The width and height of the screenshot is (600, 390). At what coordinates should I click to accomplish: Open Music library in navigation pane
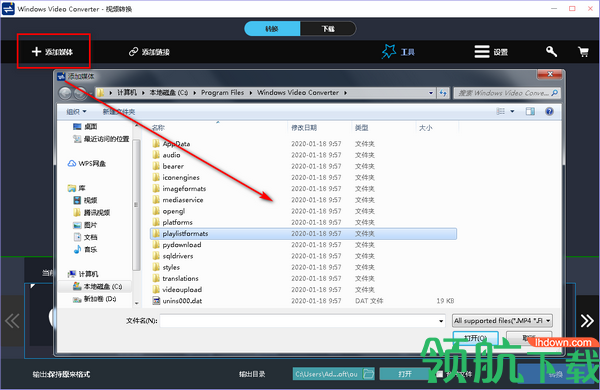click(85, 250)
